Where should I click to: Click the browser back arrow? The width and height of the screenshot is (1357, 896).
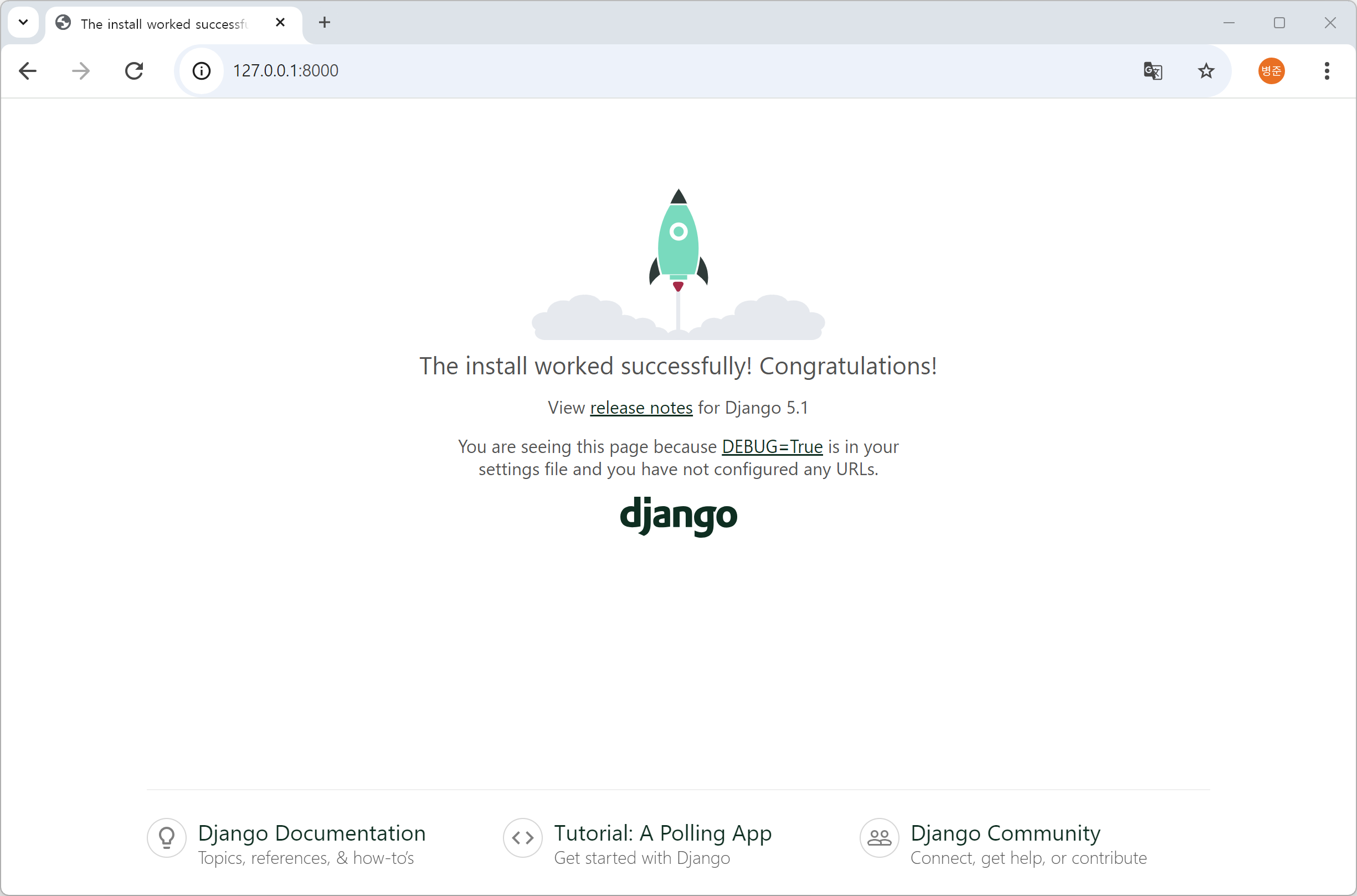(28, 71)
